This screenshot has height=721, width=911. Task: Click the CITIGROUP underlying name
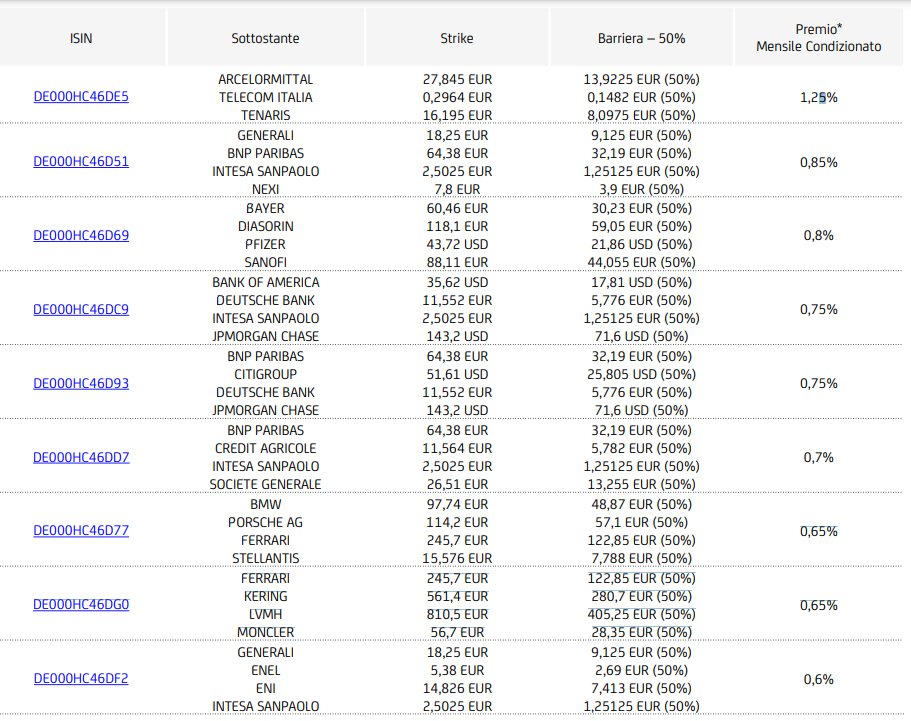pyautogui.click(x=266, y=374)
